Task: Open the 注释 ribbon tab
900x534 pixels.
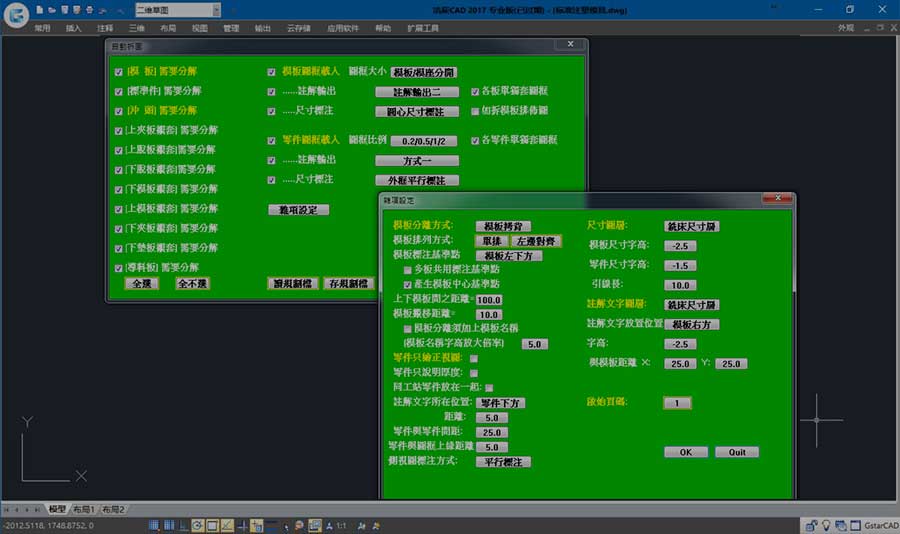Action: (105, 28)
